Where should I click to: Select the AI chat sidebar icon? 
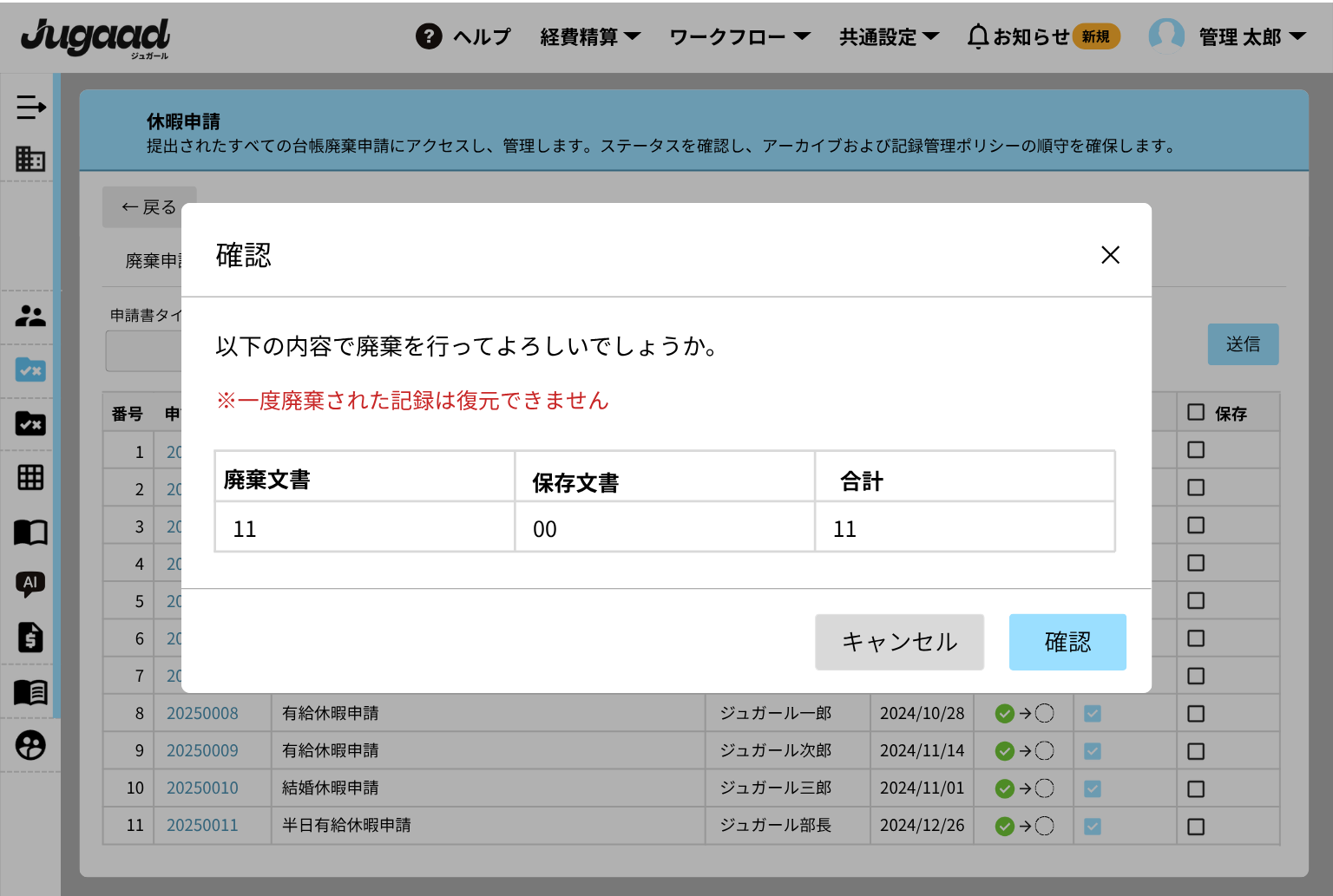(30, 584)
